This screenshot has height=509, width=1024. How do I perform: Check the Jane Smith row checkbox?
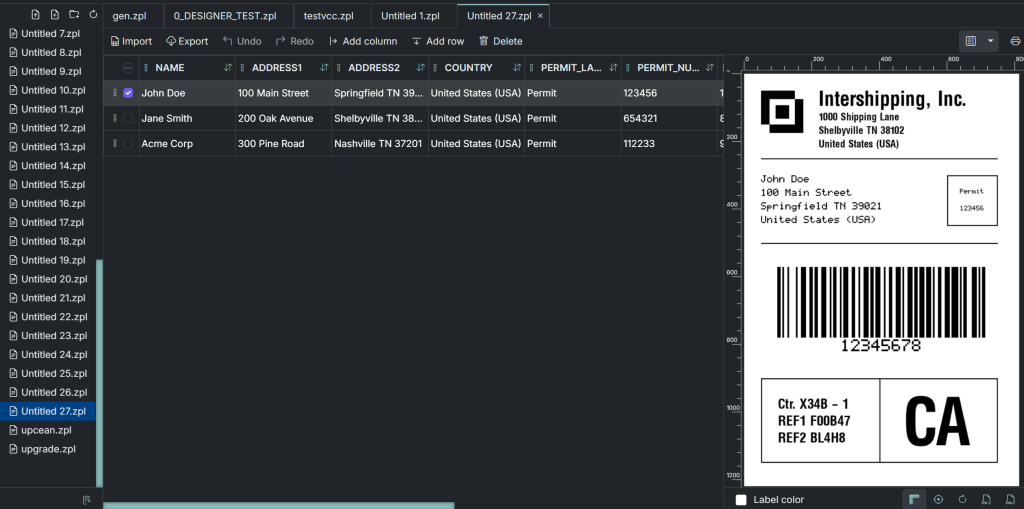[x=128, y=118]
